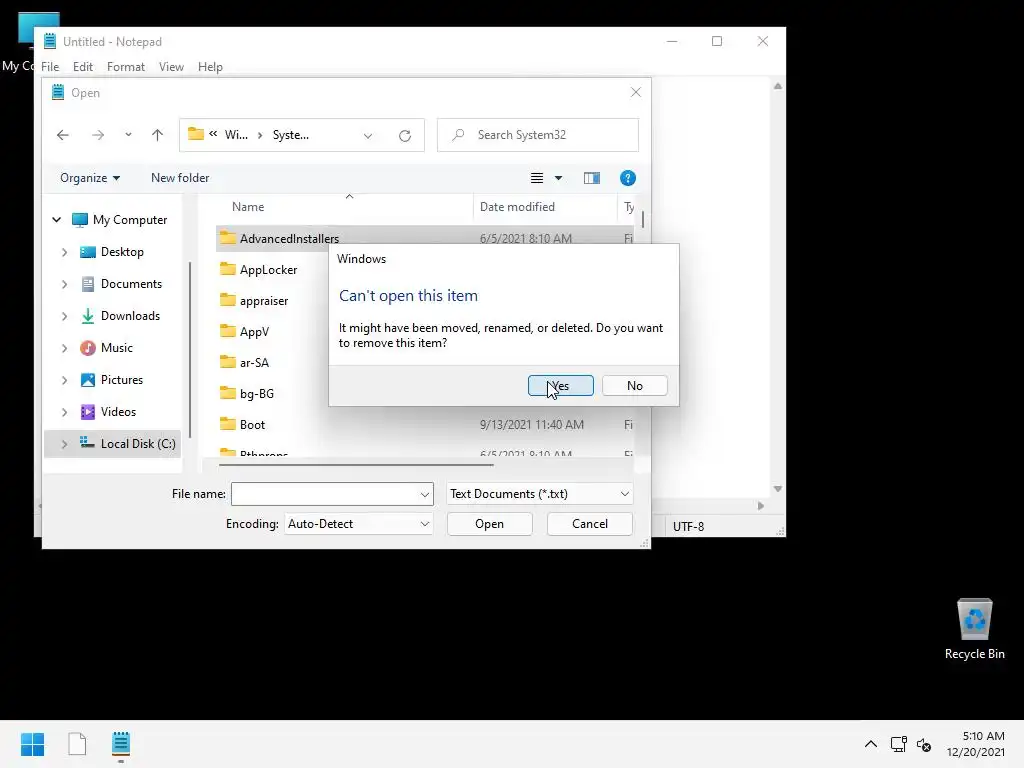This screenshot has width=1024, height=768.
Task: Open the Encoding Auto-Detect dropdown
Action: pos(359,524)
